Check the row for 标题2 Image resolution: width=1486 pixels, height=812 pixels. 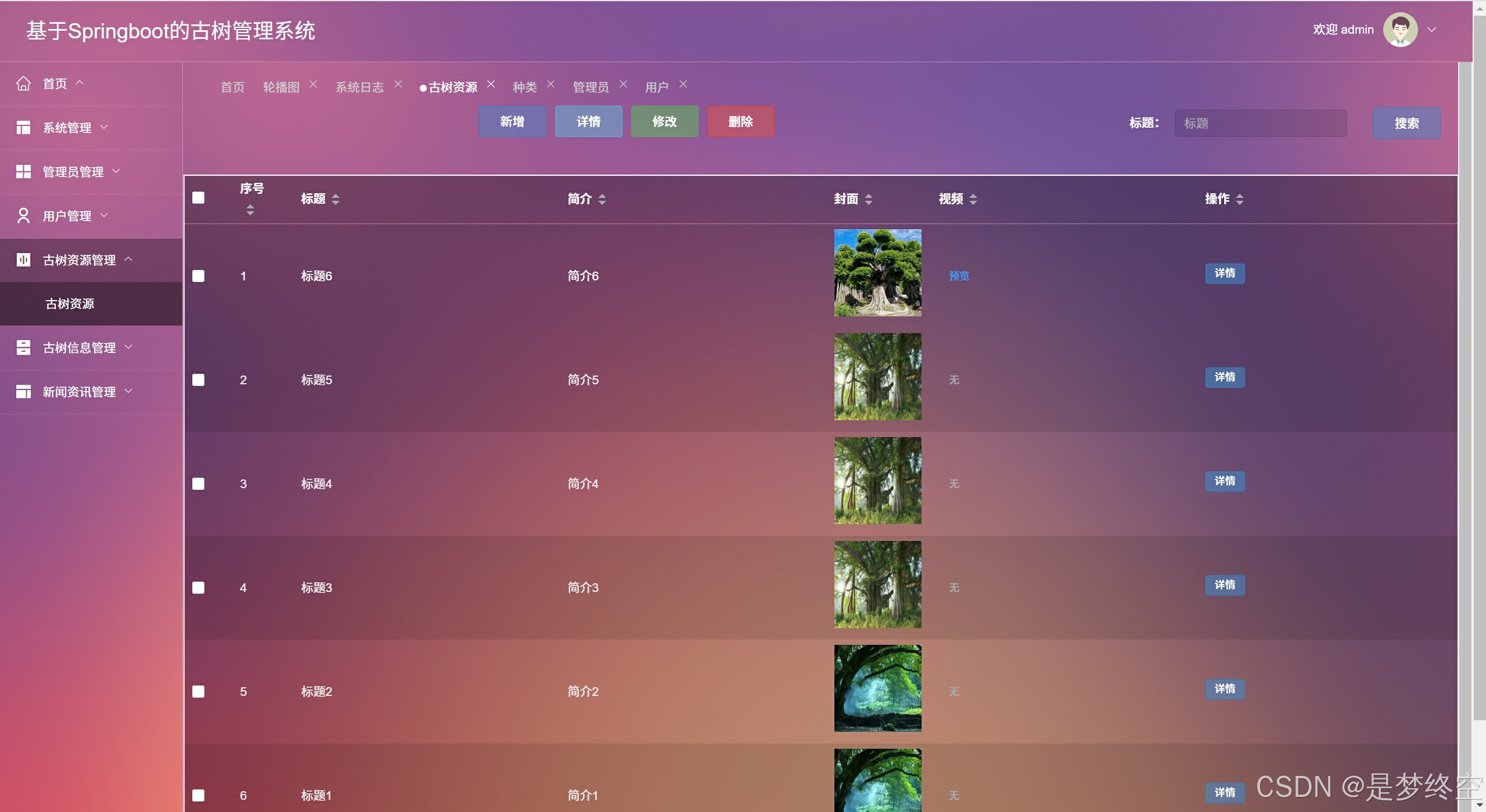pos(199,692)
